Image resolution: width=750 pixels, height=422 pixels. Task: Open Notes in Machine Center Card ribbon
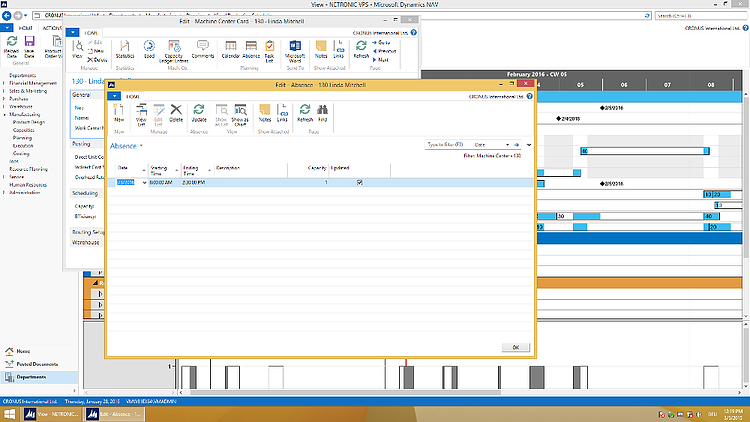point(321,50)
